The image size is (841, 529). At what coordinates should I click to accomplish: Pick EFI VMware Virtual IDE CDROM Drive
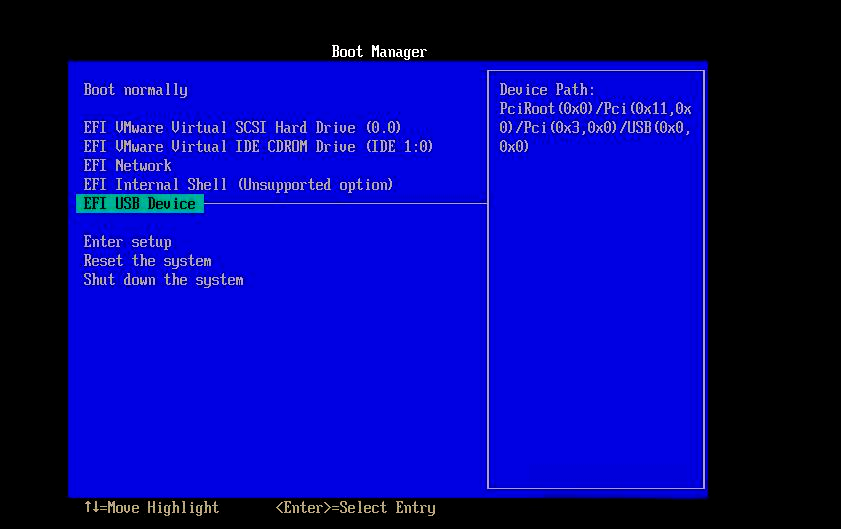pos(258,147)
